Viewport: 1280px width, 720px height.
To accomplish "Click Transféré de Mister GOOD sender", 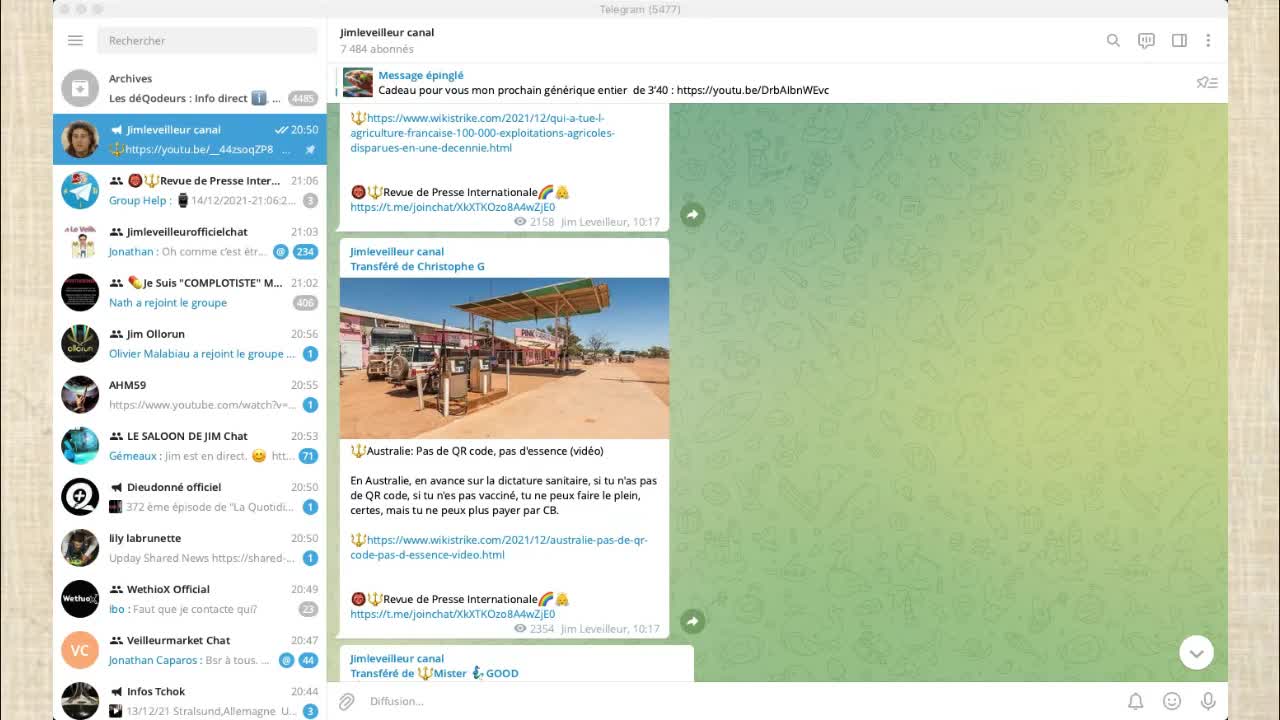I will click(x=434, y=673).
